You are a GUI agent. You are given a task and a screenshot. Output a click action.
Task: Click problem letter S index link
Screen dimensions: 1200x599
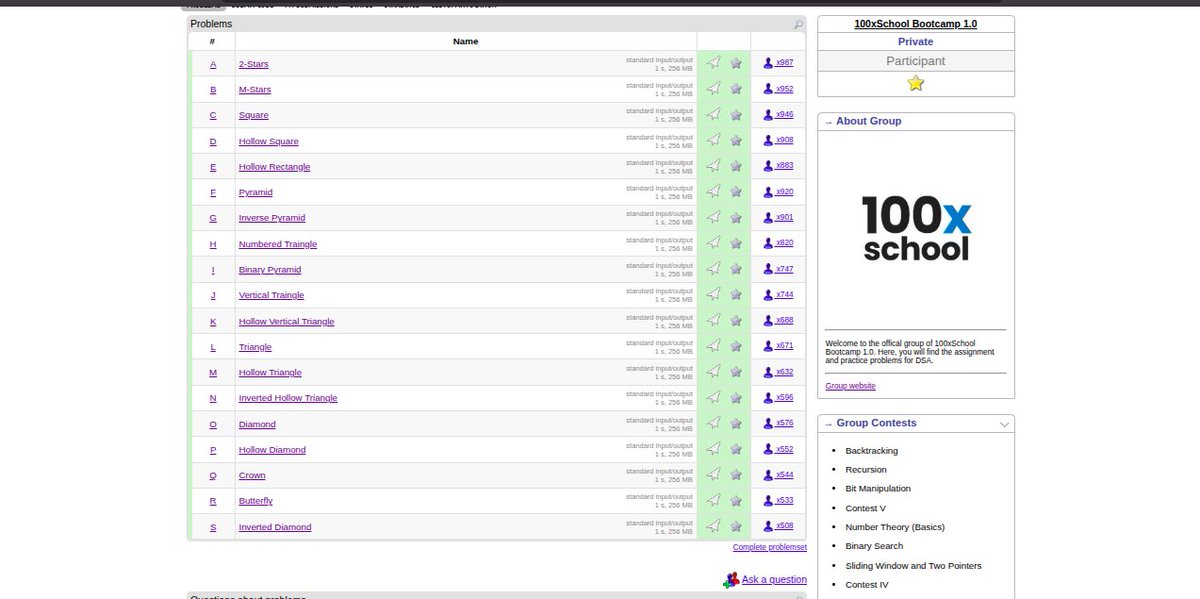coord(213,527)
